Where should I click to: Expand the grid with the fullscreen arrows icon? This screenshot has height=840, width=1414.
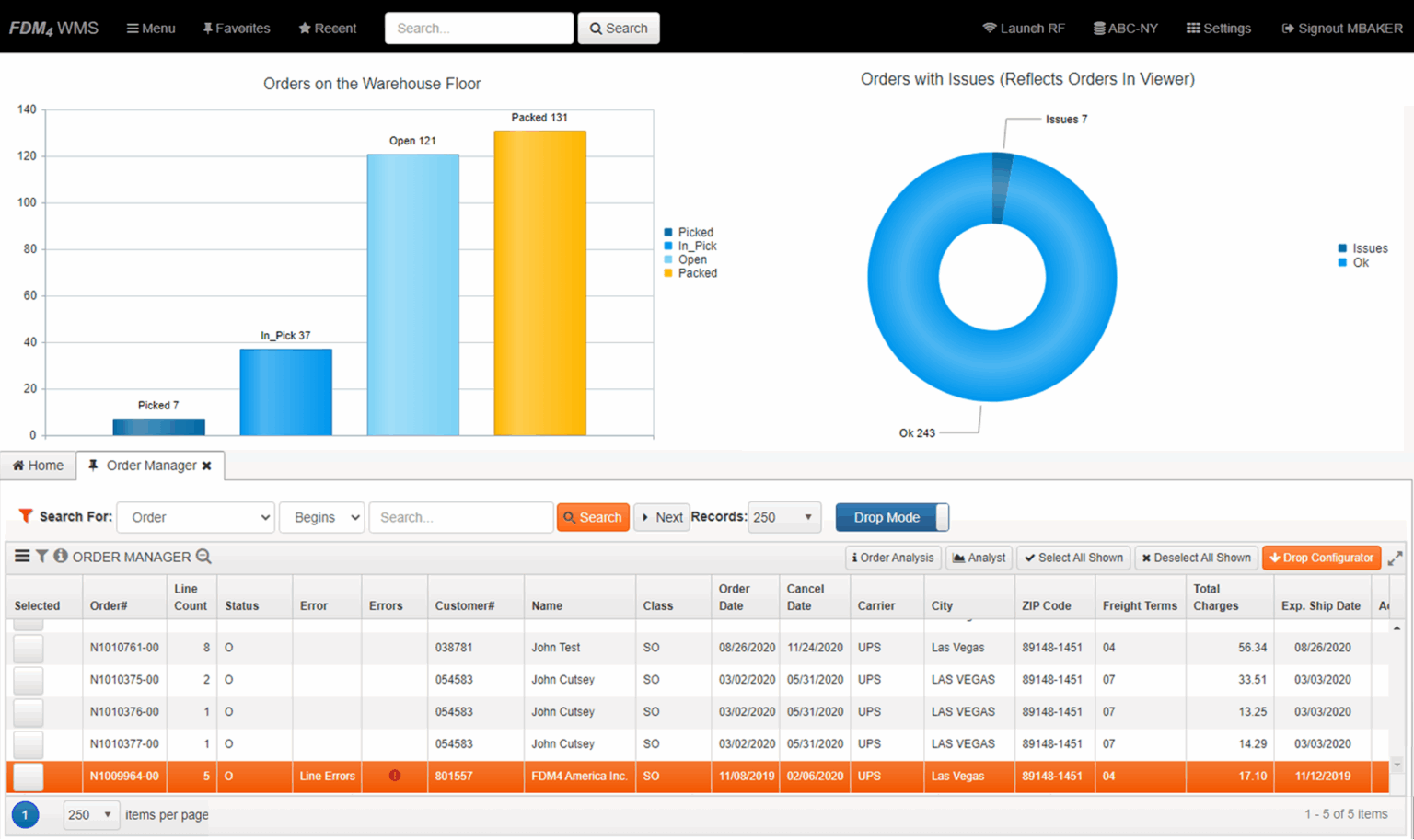1395,558
